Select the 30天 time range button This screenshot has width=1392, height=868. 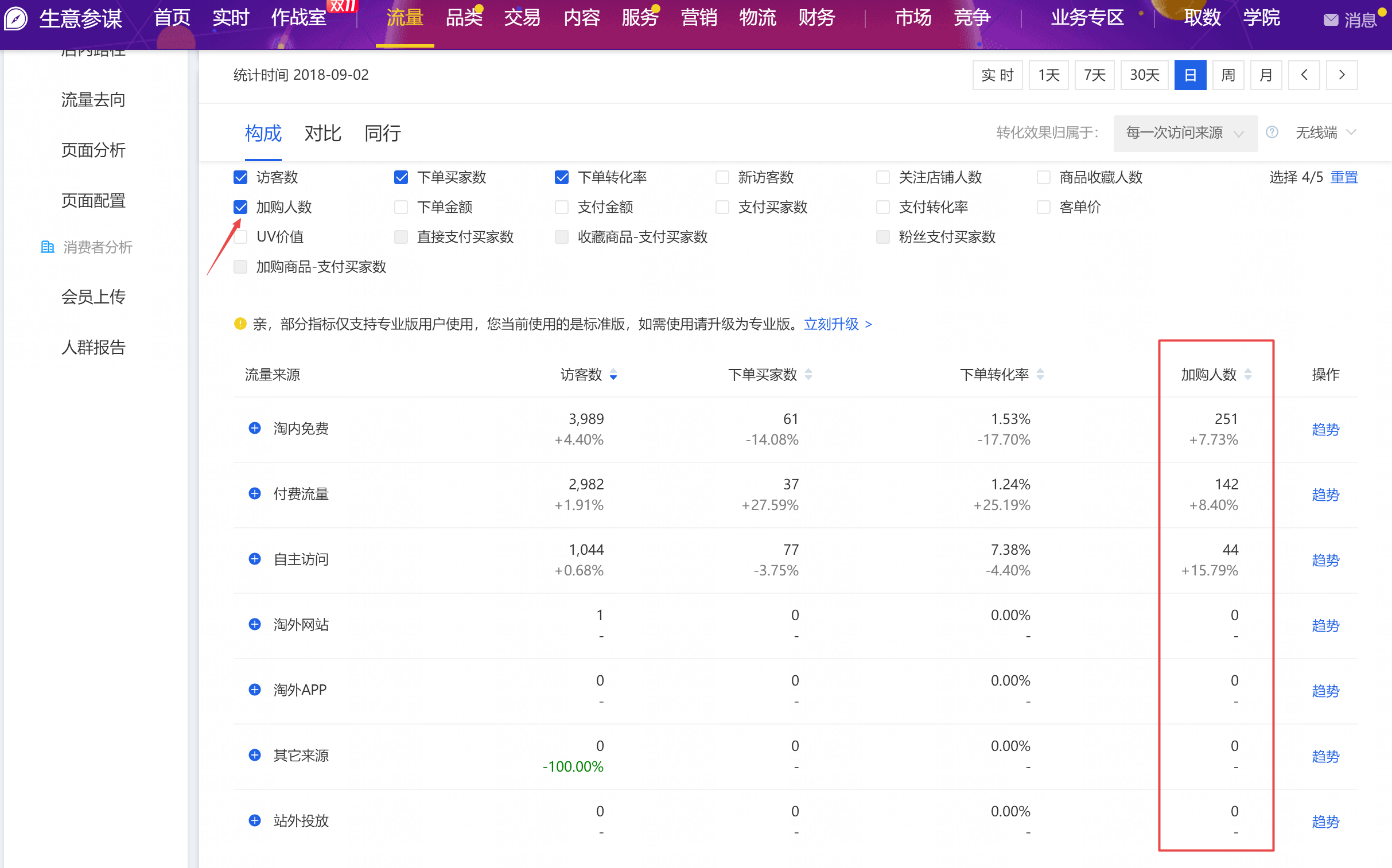pos(1145,75)
